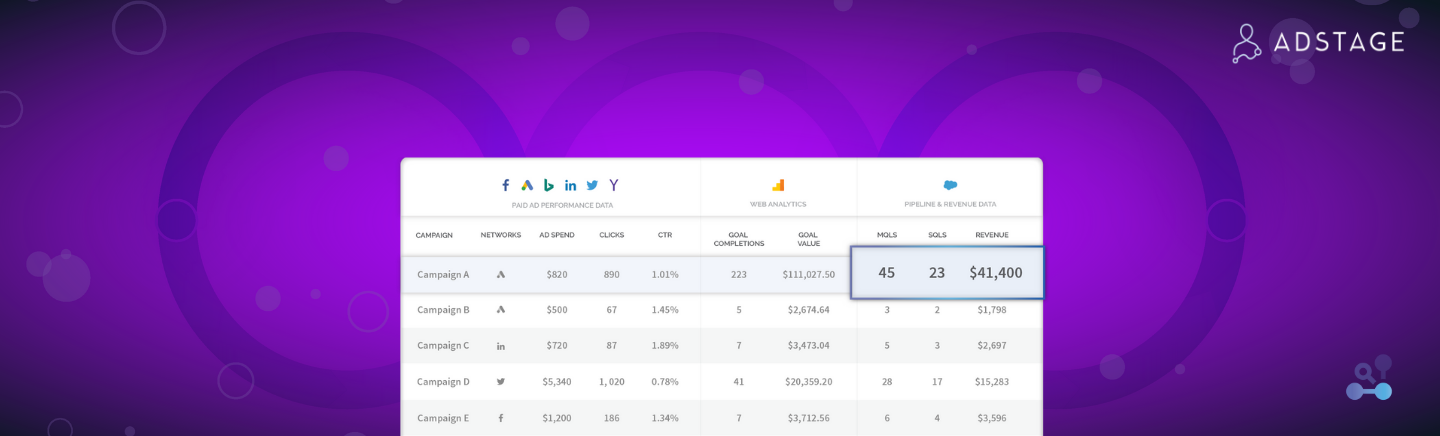Click the Twitter bird icon in the table header
The width and height of the screenshot is (1440, 436).
[x=592, y=185]
